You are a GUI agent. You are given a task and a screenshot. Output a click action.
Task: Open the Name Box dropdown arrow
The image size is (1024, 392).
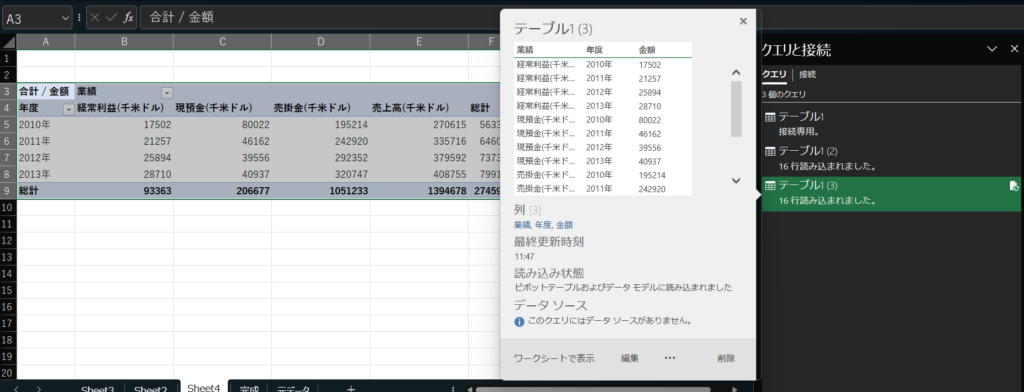point(64,18)
